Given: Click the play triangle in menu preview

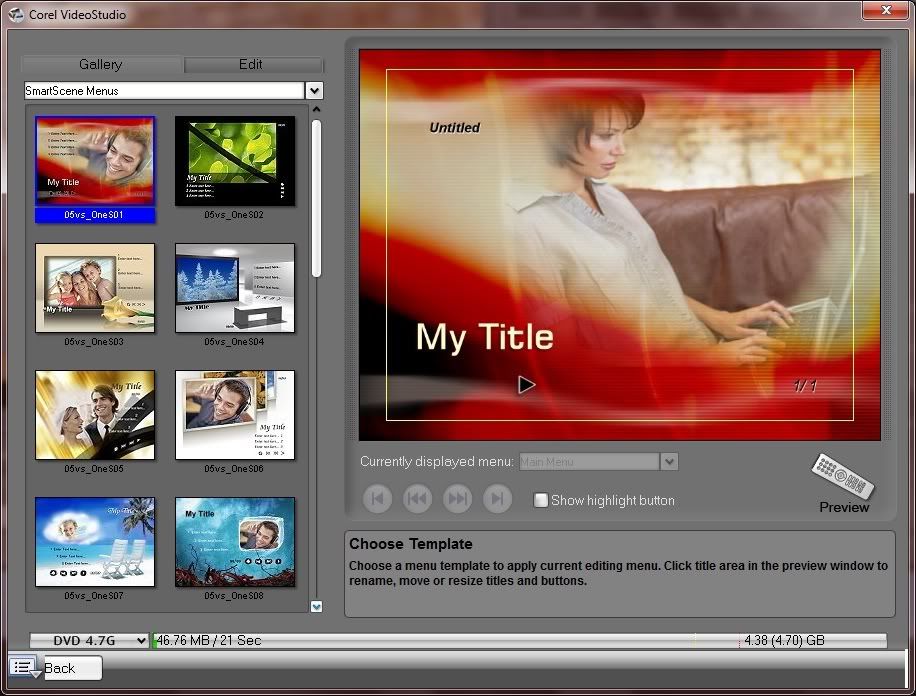Looking at the screenshot, I should pyautogui.click(x=526, y=384).
